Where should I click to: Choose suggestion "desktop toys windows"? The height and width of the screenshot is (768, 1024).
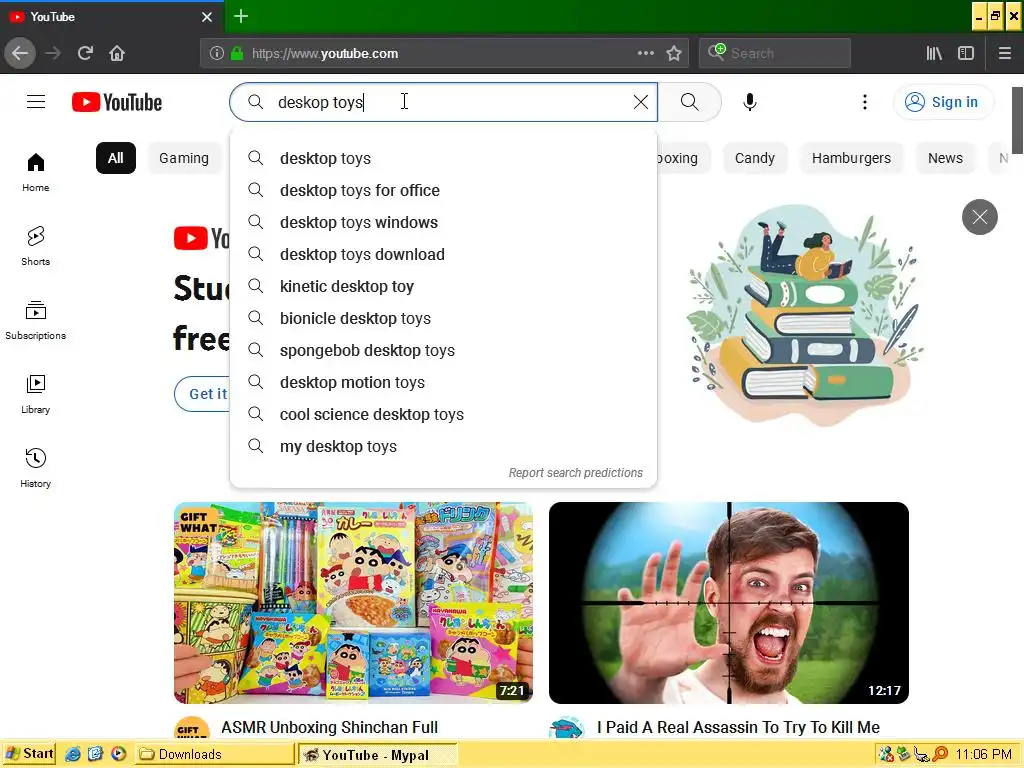point(443,222)
